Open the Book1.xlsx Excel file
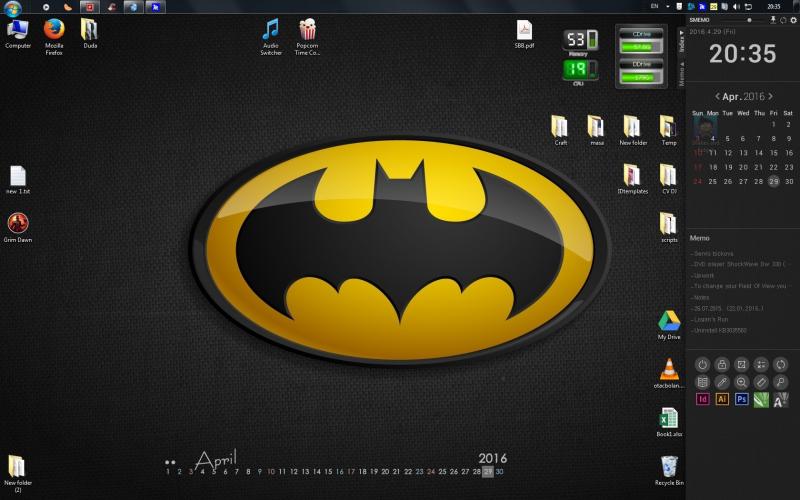The image size is (800, 500). click(668, 422)
